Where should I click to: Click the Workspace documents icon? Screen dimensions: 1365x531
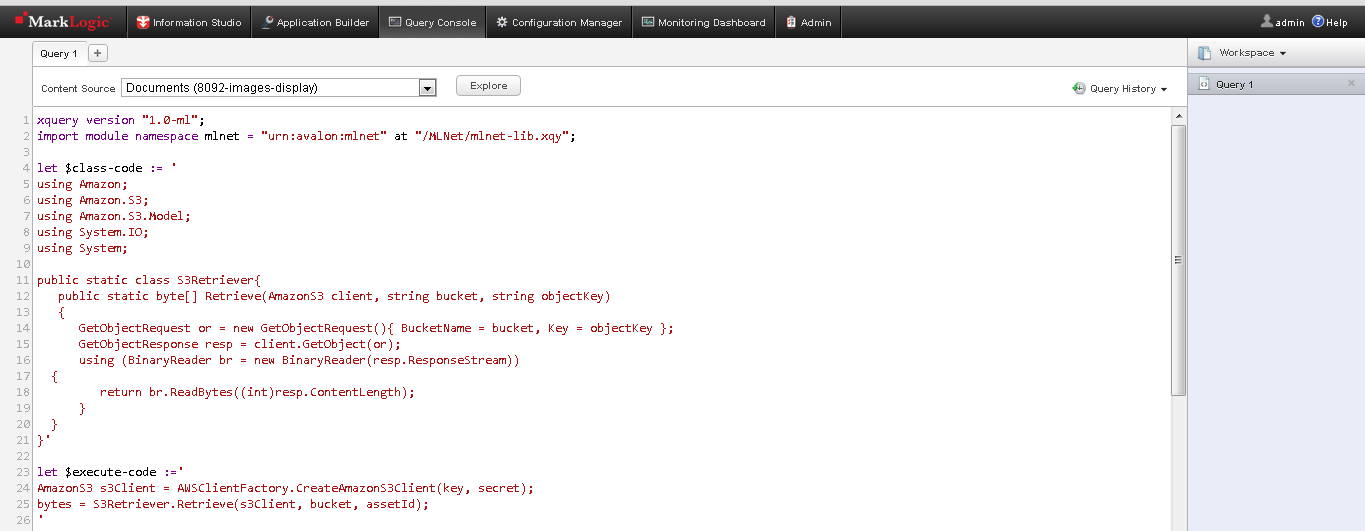(1204, 53)
